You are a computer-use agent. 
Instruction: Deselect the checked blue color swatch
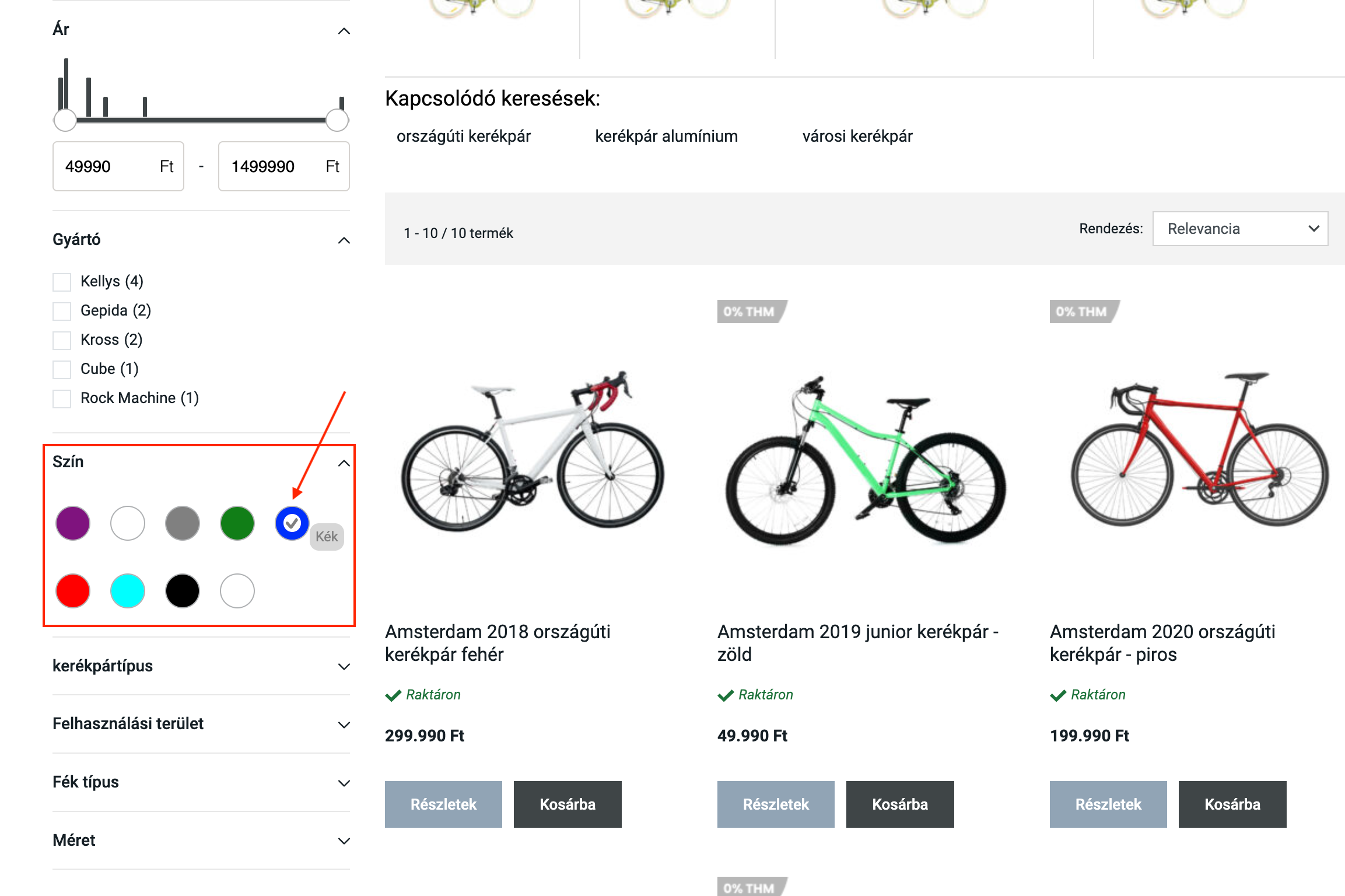(x=292, y=523)
